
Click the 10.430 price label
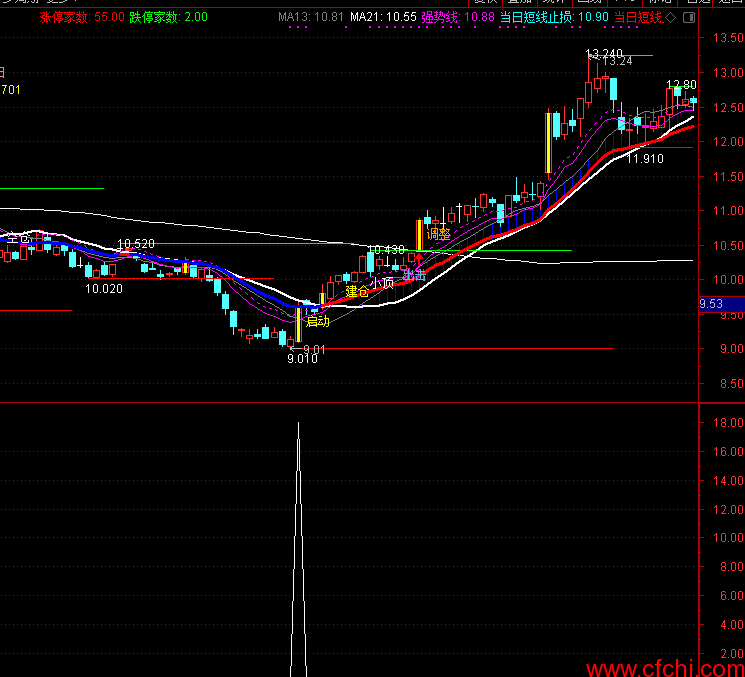coord(386,249)
